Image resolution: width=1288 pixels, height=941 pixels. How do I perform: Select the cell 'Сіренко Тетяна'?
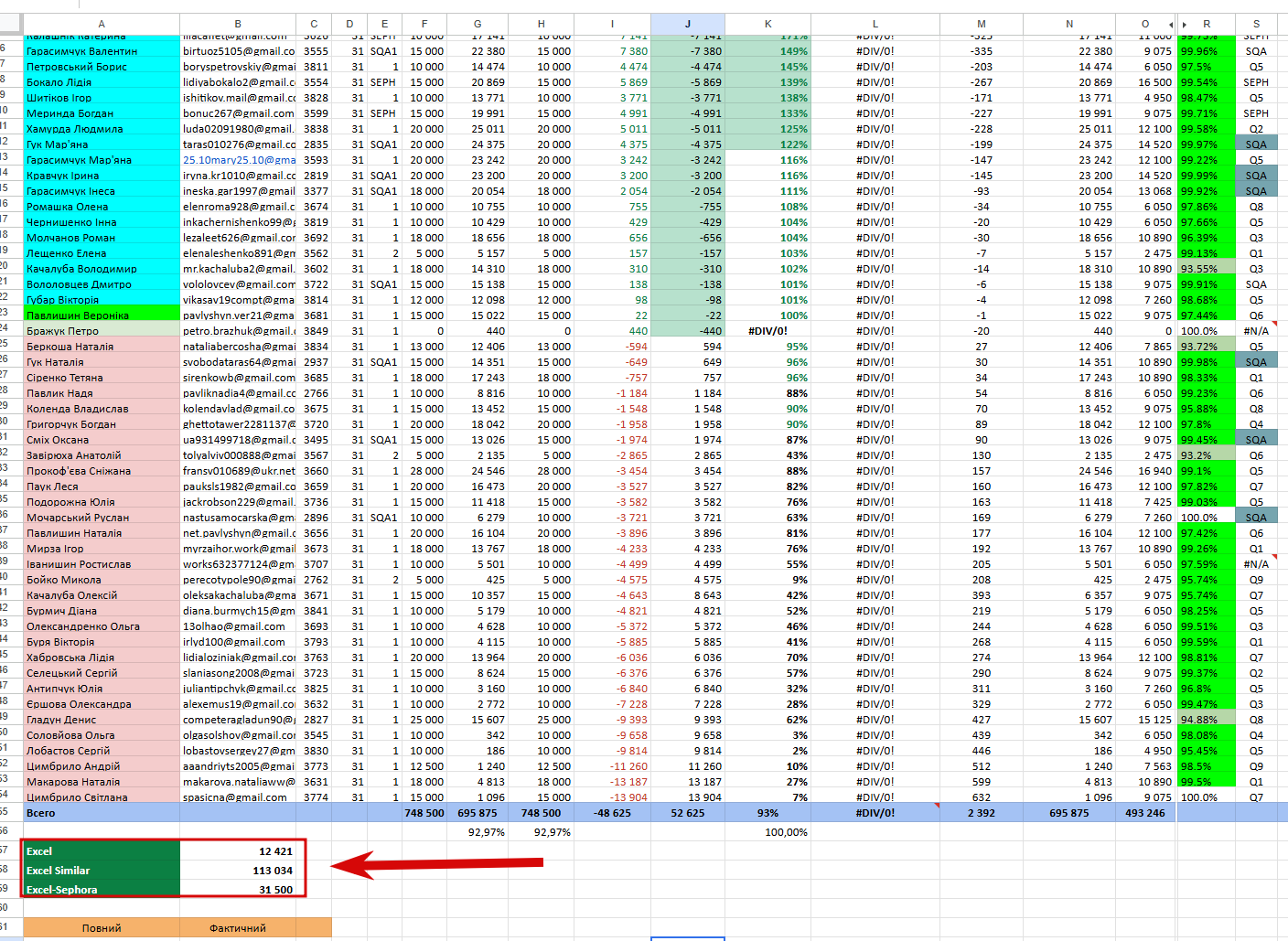[102, 378]
